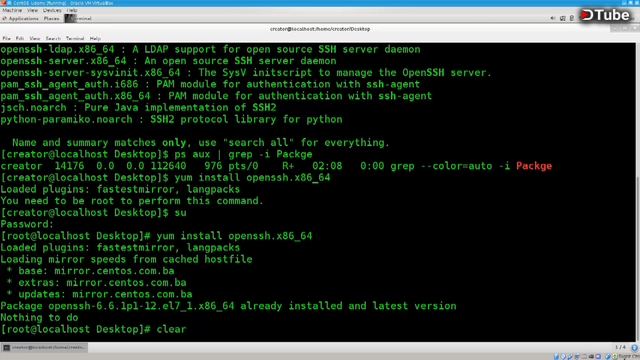Click the root prompt 'yum install openssh.x86_64' command
640x360 pixels.
point(234,236)
